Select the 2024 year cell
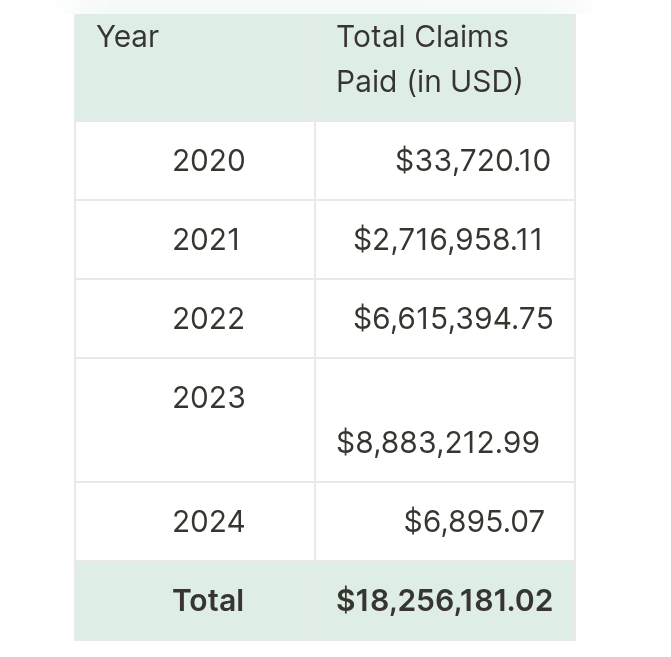The height and width of the screenshot is (657, 671). click(x=208, y=522)
